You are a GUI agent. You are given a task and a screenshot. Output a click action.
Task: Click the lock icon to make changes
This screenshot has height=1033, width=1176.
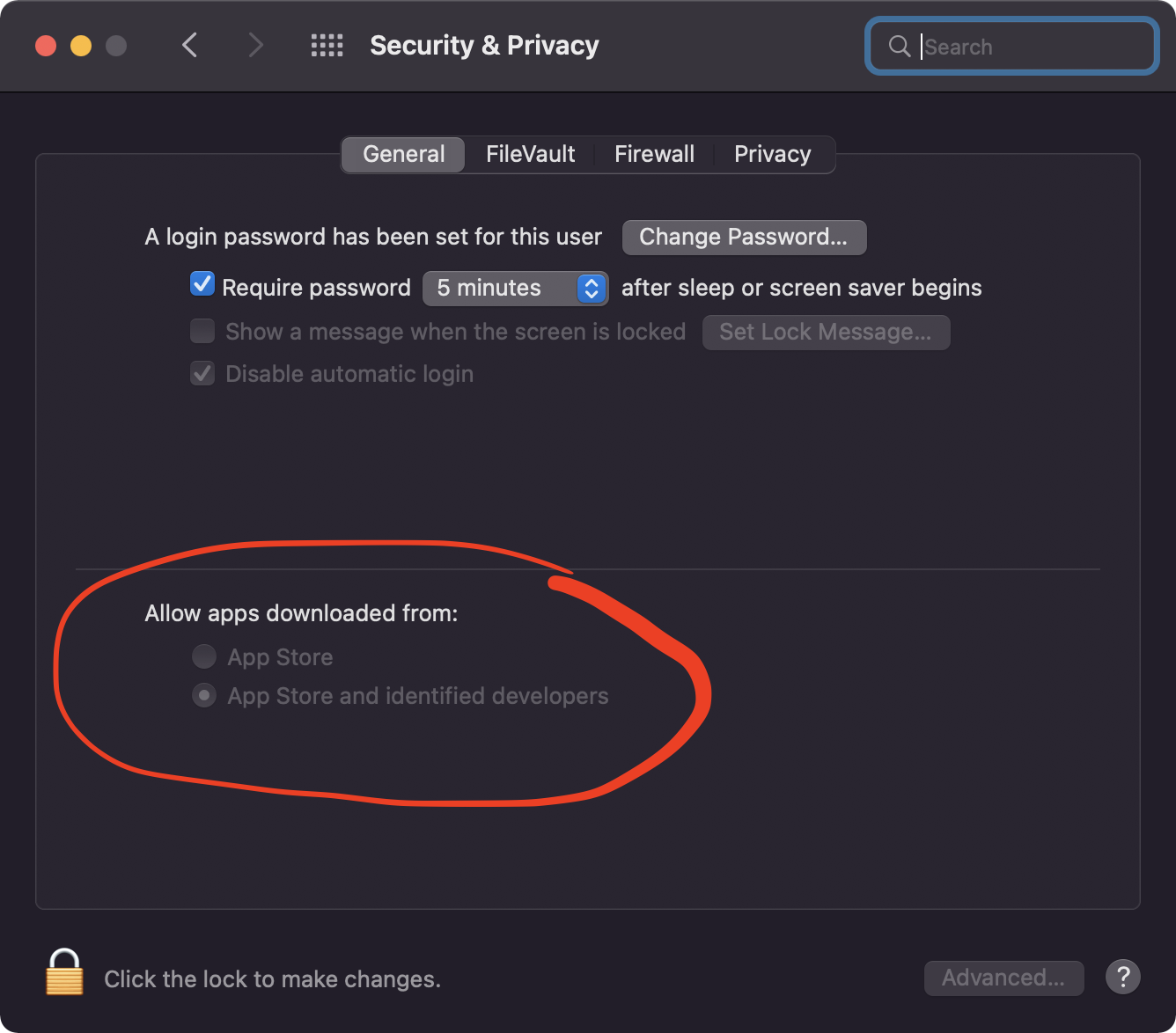pyautogui.click(x=64, y=972)
